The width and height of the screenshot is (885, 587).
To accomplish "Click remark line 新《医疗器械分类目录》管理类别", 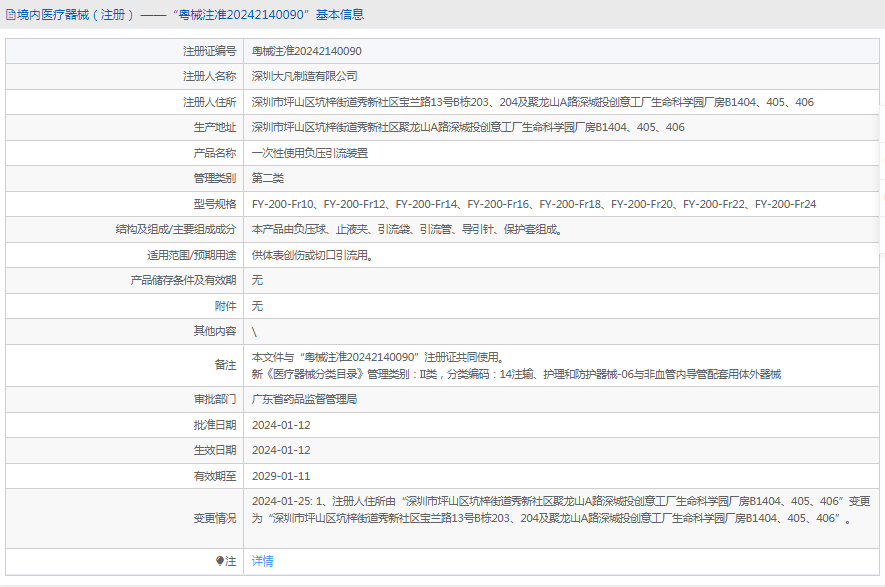I will pyautogui.click(x=516, y=374).
